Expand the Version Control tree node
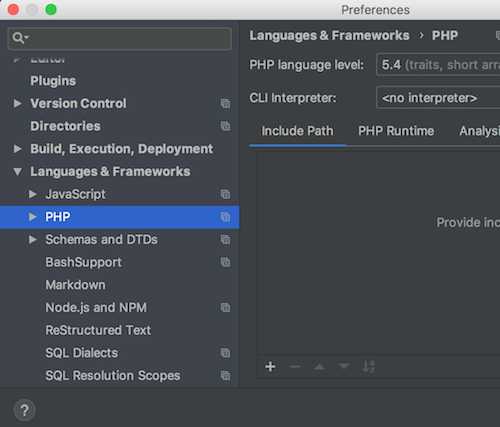The width and height of the screenshot is (500, 427). pos(17,103)
